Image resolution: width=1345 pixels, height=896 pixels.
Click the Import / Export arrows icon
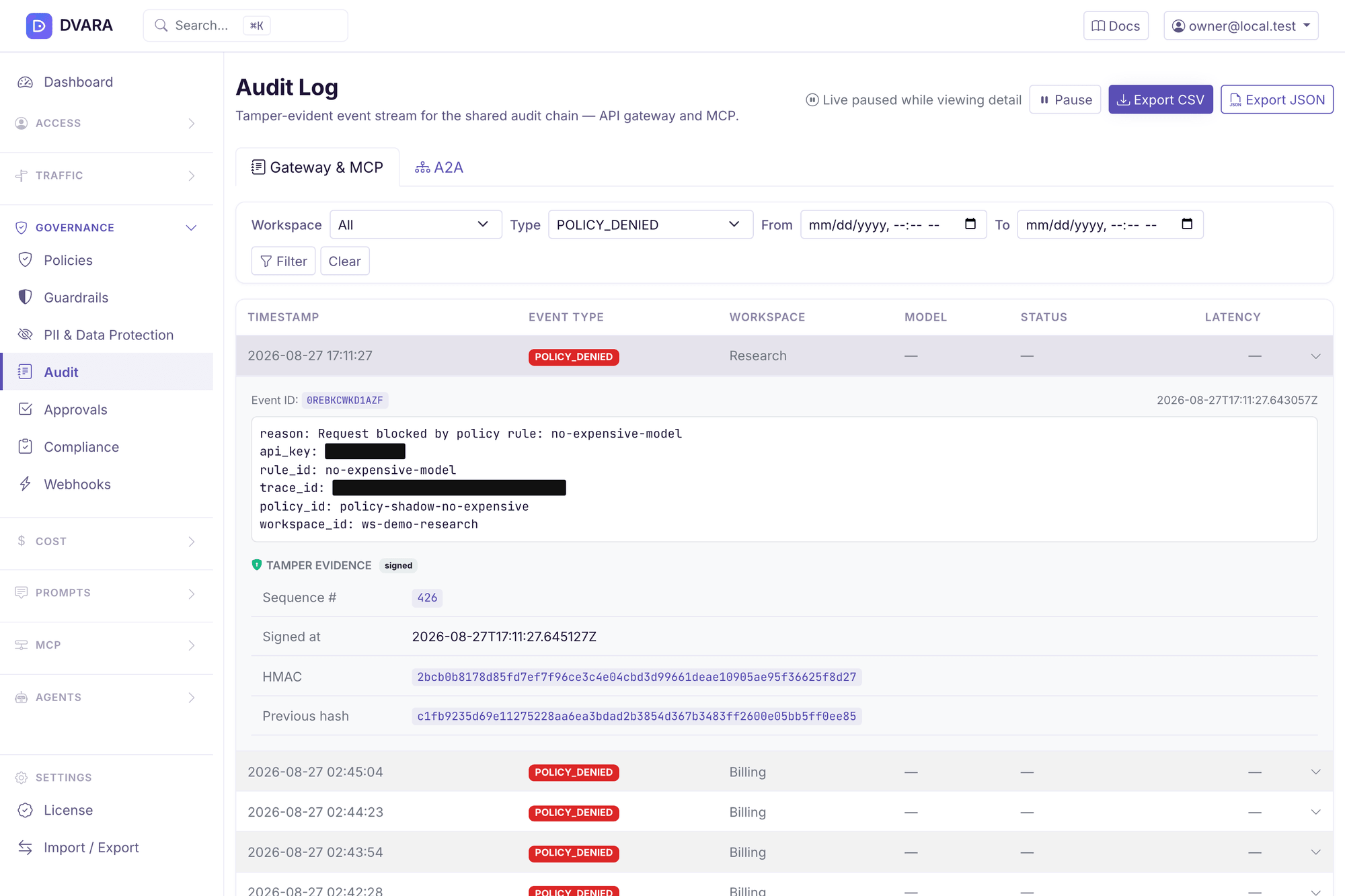(26, 848)
